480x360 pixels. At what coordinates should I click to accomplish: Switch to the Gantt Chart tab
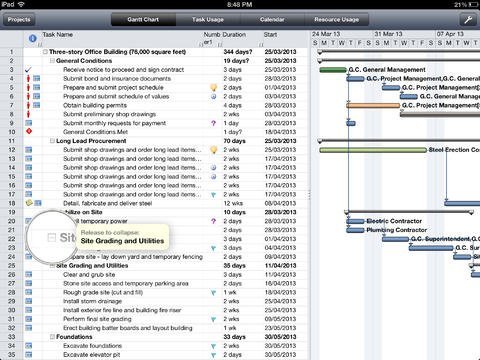click(143, 20)
